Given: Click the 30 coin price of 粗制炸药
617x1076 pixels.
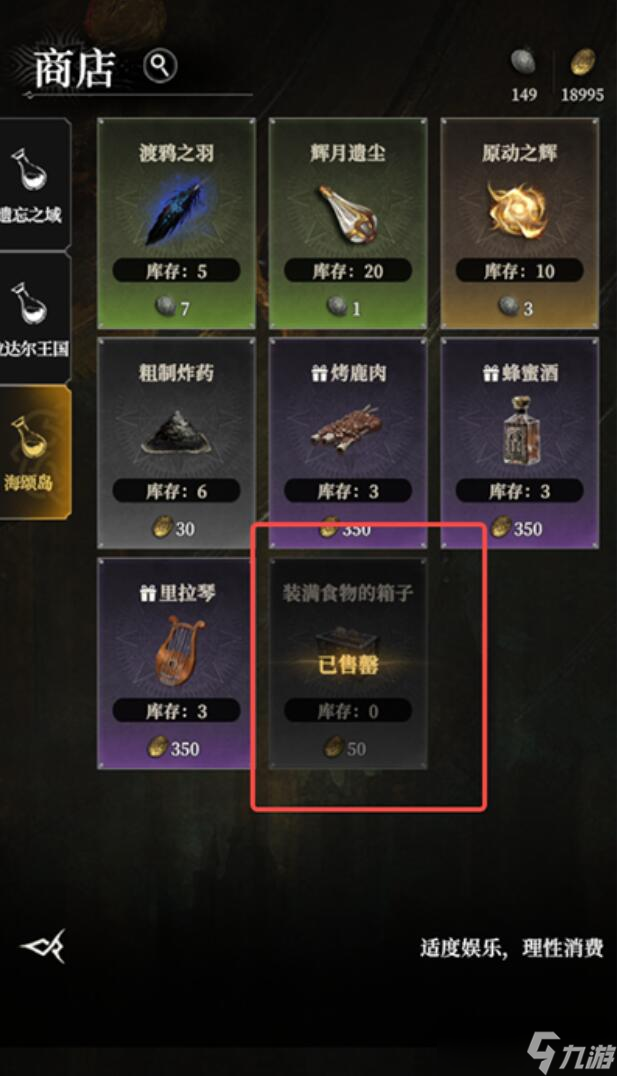Looking at the screenshot, I should click(x=174, y=528).
